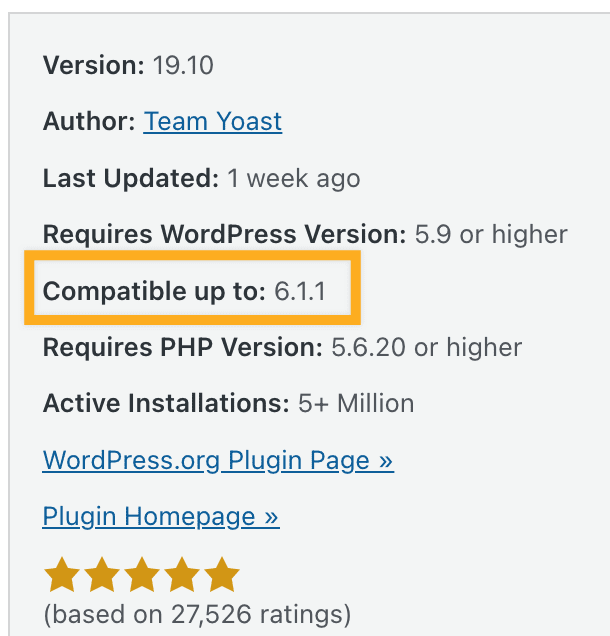Click the 'Last Updated:' label

[x=131, y=179]
